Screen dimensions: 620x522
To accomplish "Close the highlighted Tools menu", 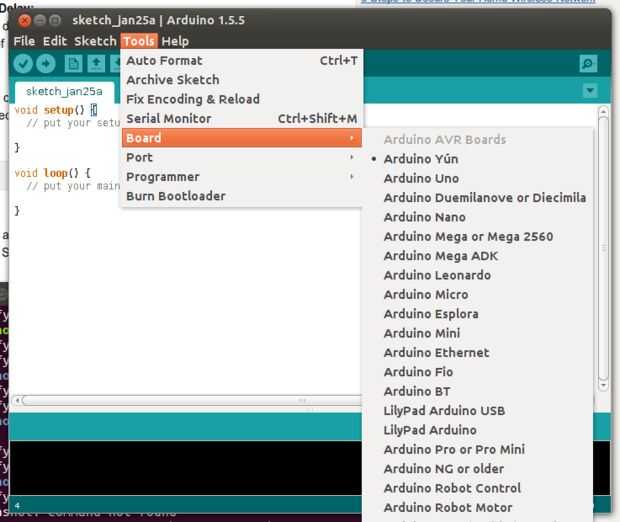I will point(139,41).
